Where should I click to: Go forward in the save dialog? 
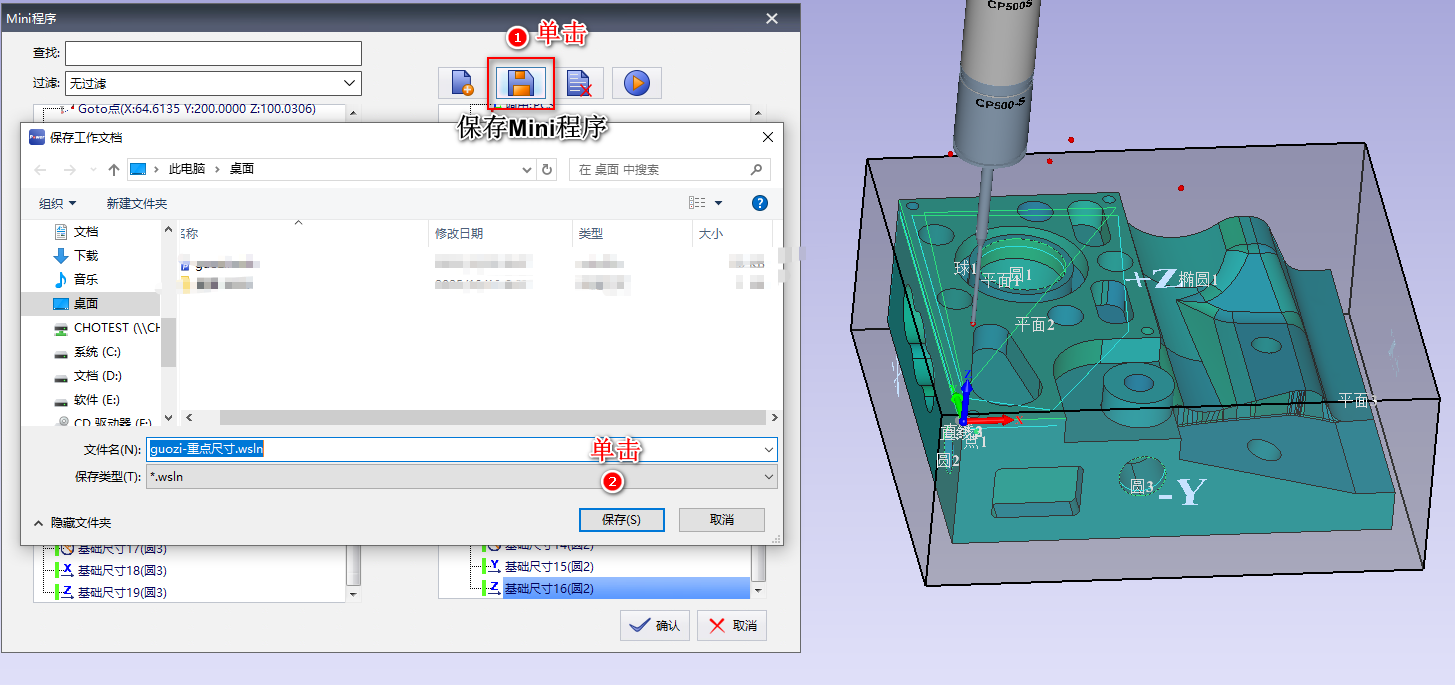point(70,170)
